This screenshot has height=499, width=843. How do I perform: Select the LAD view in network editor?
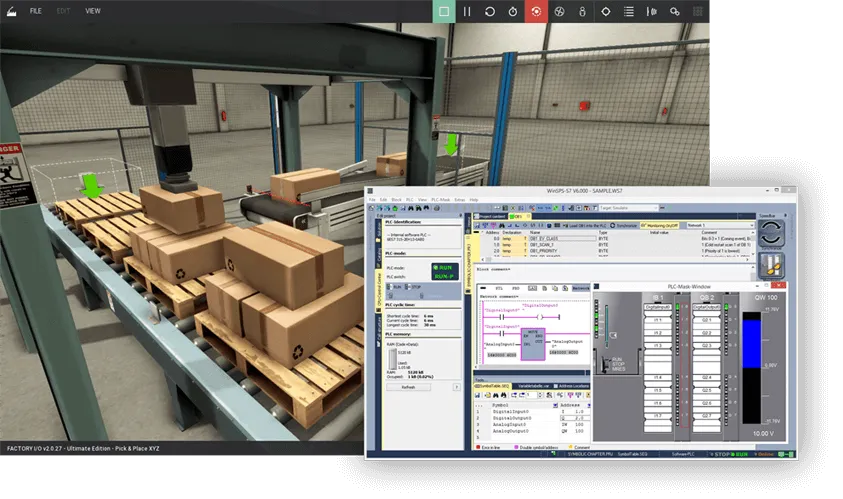(x=532, y=288)
